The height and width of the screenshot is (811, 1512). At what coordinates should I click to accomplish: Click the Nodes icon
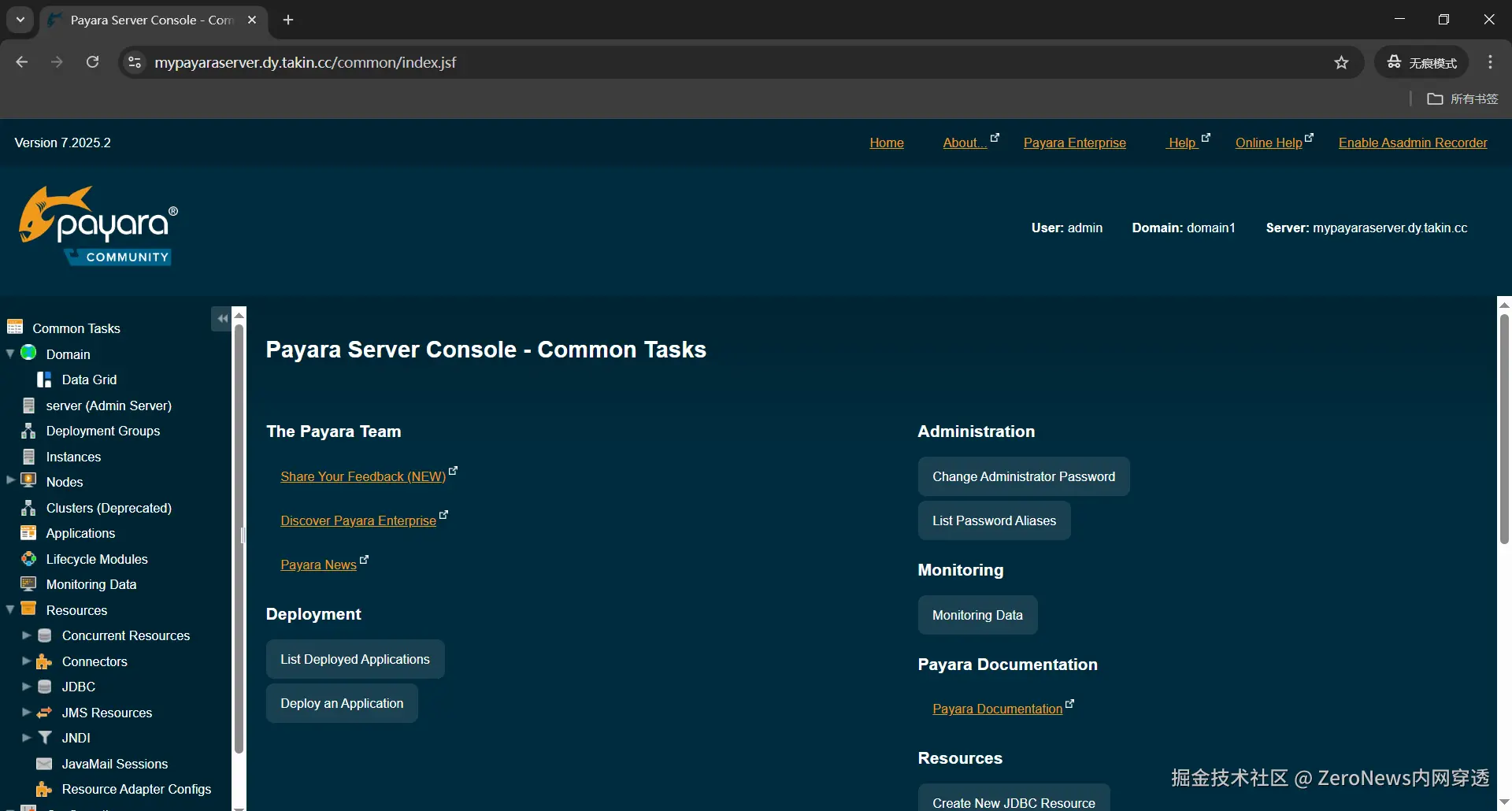(29, 481)
